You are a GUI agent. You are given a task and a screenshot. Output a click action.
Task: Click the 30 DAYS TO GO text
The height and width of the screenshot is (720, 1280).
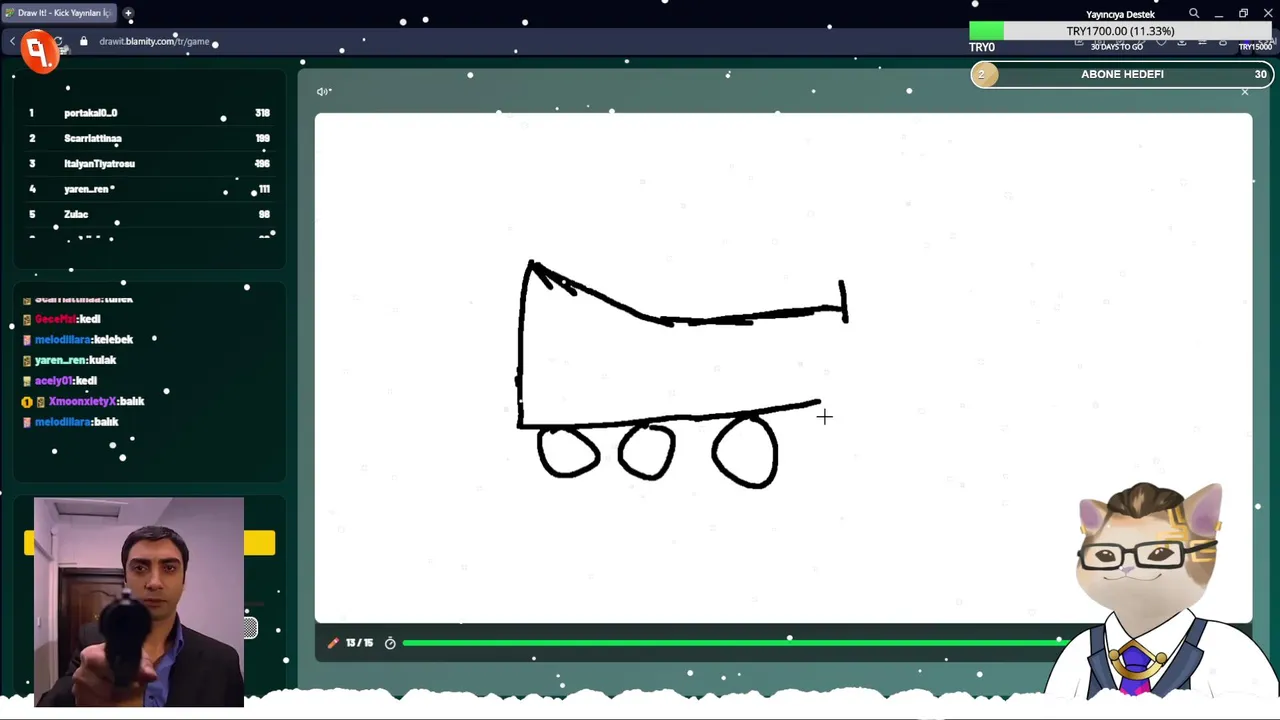pyautogui.click(x=1116, y=47)
